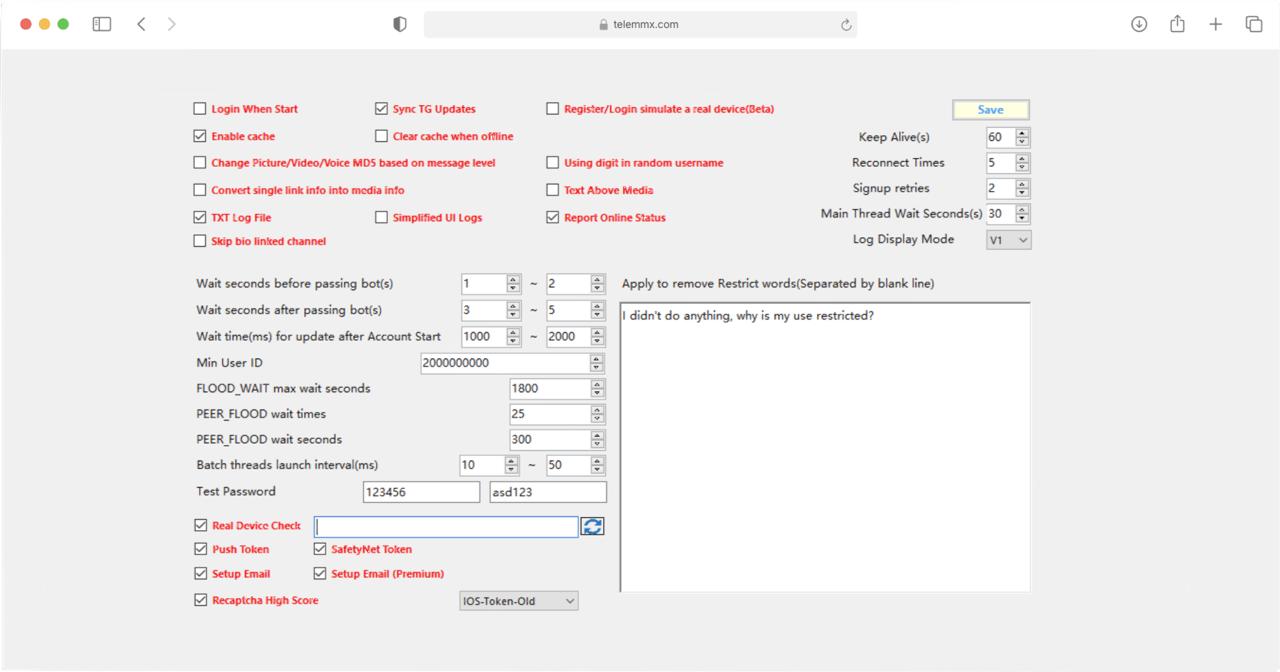This screenshot has height=672, width=1280.
Task: Click Reconnect Times stepper arrows
Action: pyautogui.click(x=1022, y=163)
